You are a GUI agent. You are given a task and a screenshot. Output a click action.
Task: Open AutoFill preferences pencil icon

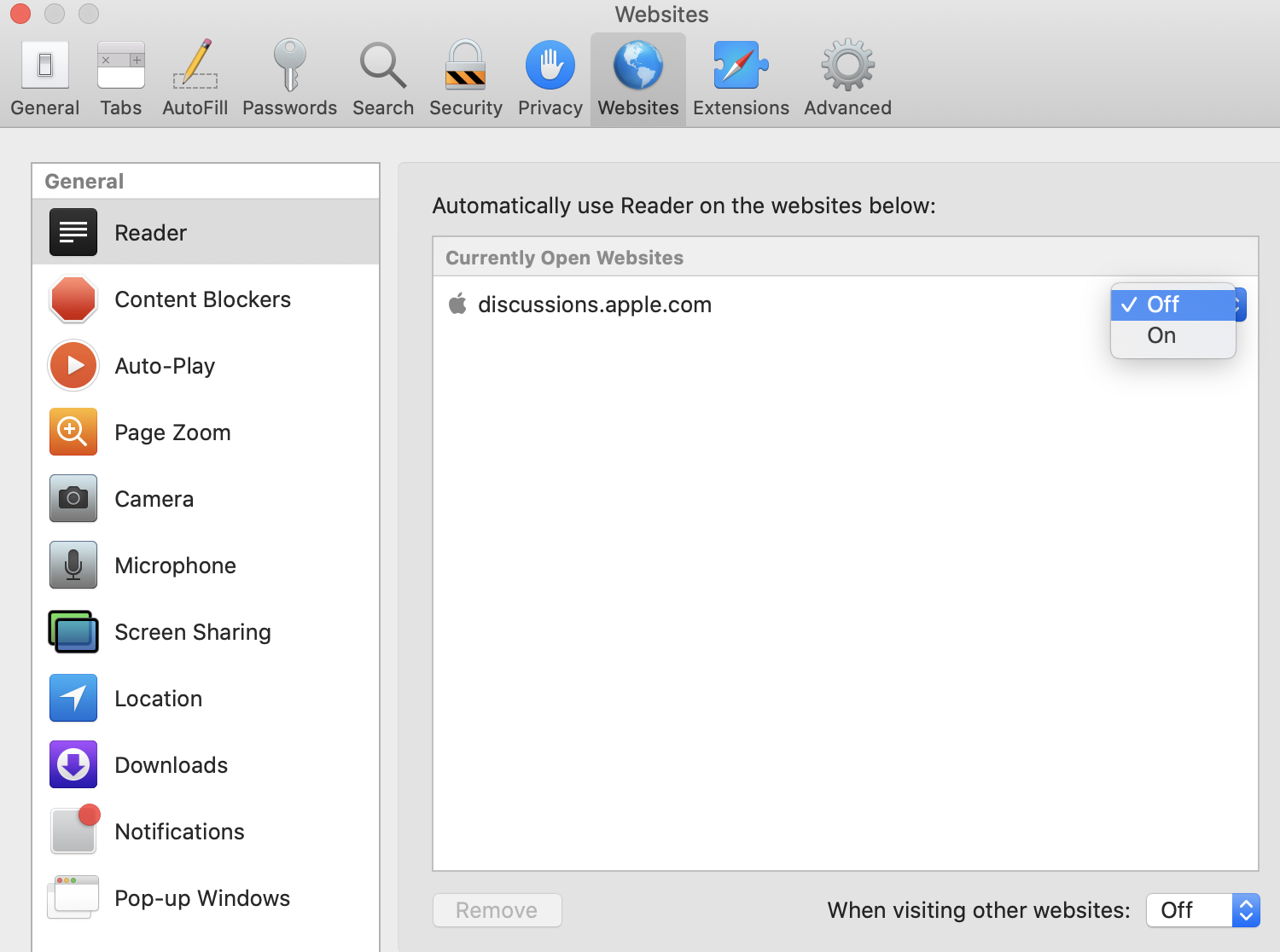pyautogui.click(x=195, y=66)
